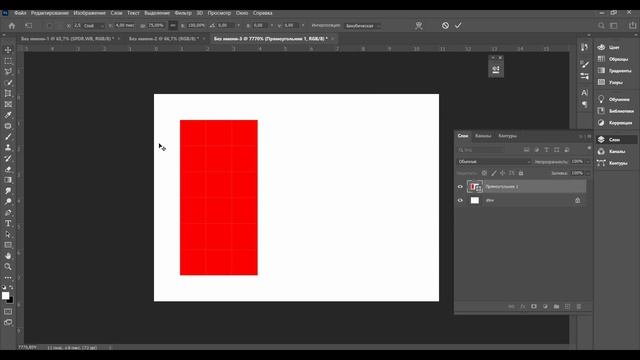
Task: Select the Smudge tool
Action: (8, 191)
